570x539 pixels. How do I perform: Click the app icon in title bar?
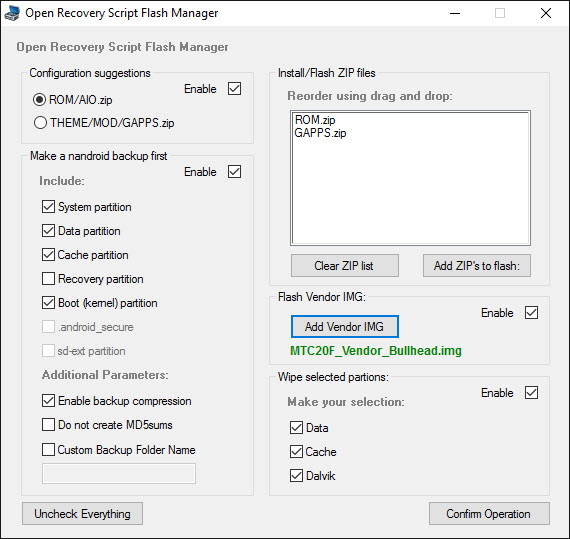click(x=12, y=13)
